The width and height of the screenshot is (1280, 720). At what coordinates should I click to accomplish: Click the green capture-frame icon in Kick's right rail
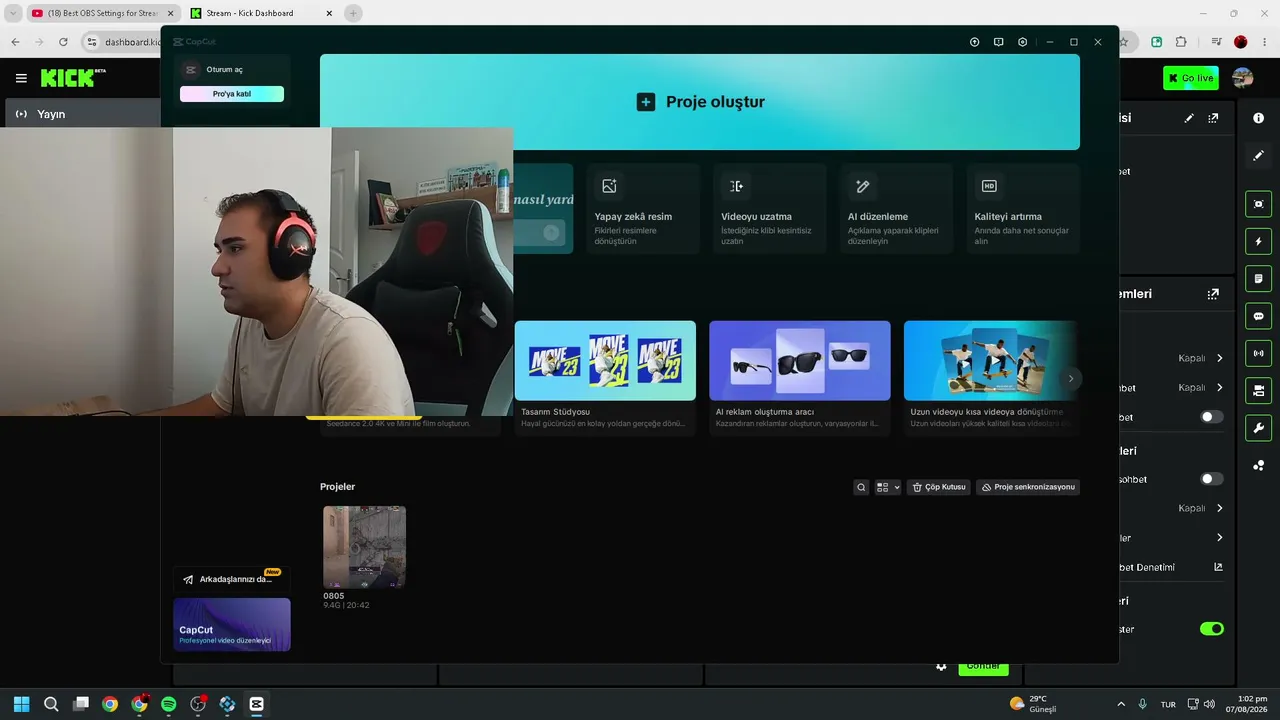click(x=1259, y=204)
